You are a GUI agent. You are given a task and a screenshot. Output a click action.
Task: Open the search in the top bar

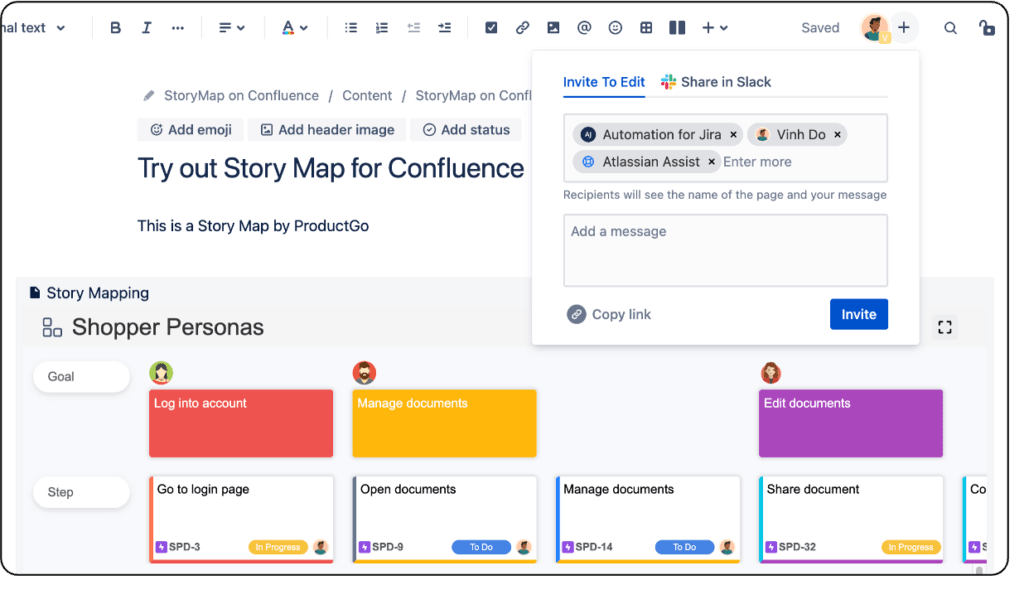click(x=950, y=27)
